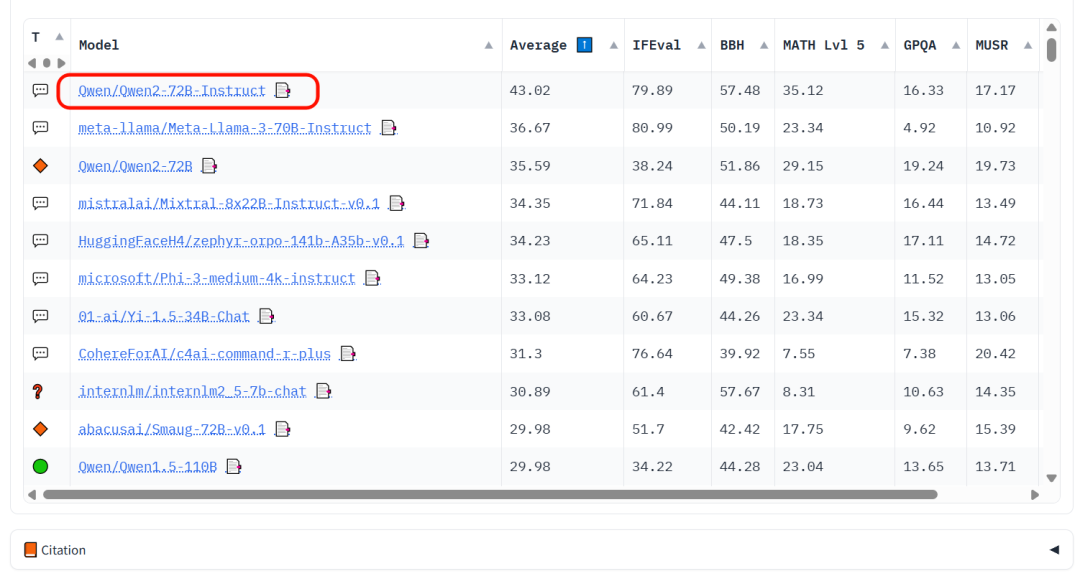Click the scroll-down arrow of table scrollbar

(x=1051, y=478)
